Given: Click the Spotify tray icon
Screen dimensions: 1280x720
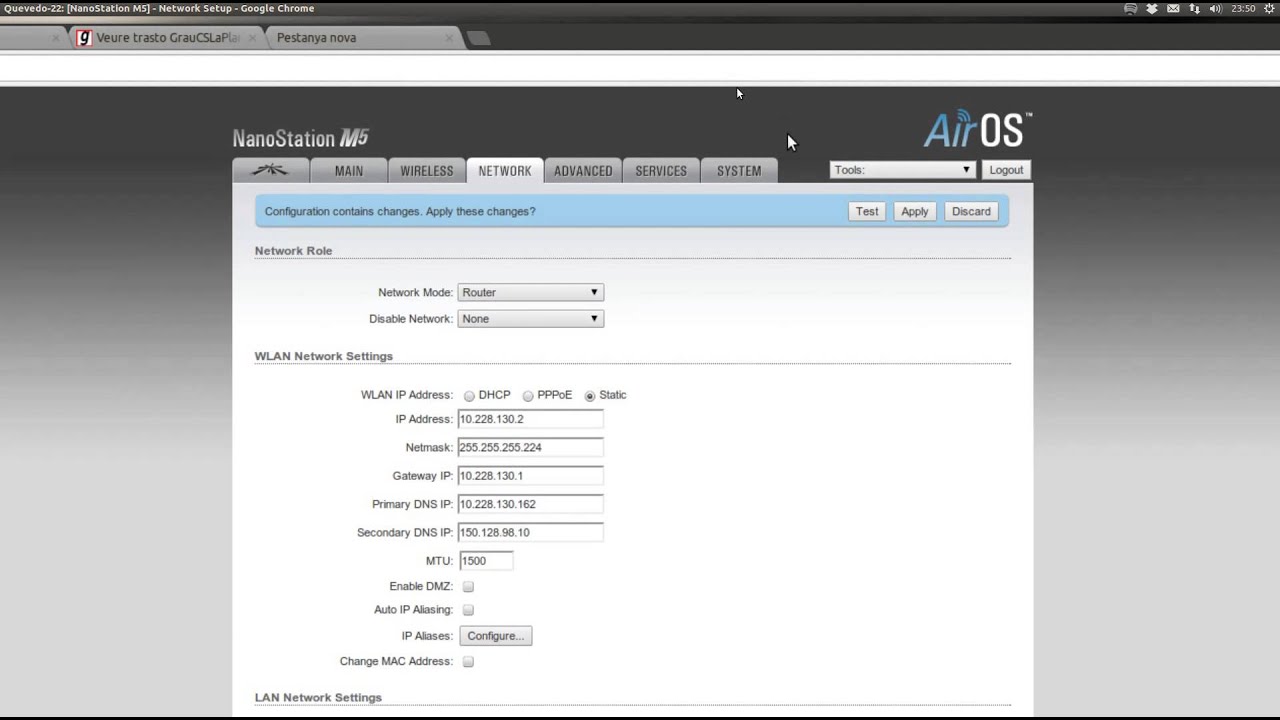Looking at the screenshot, I should tap(1130, 8).
